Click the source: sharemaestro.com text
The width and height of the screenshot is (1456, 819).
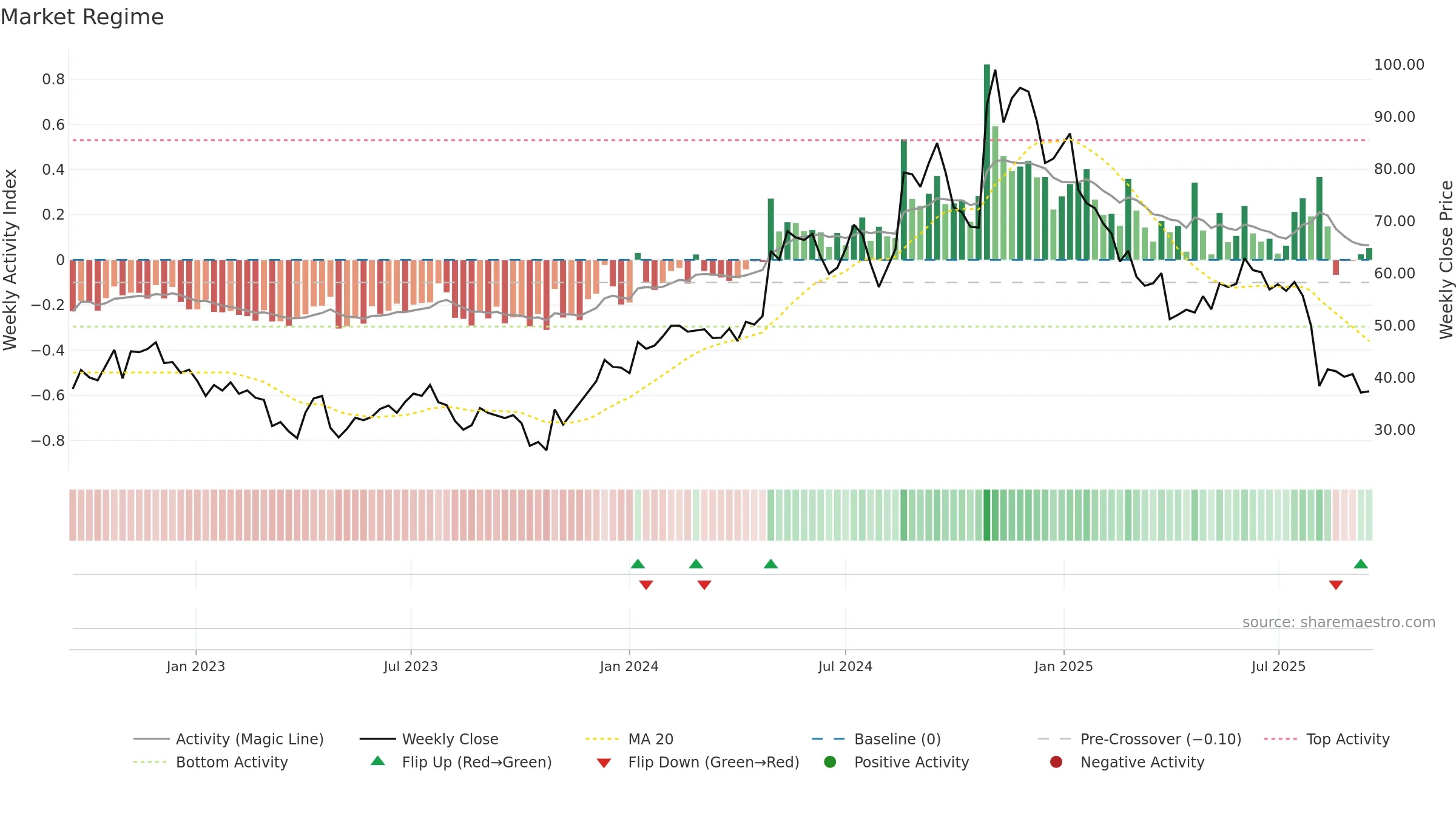1339,622
